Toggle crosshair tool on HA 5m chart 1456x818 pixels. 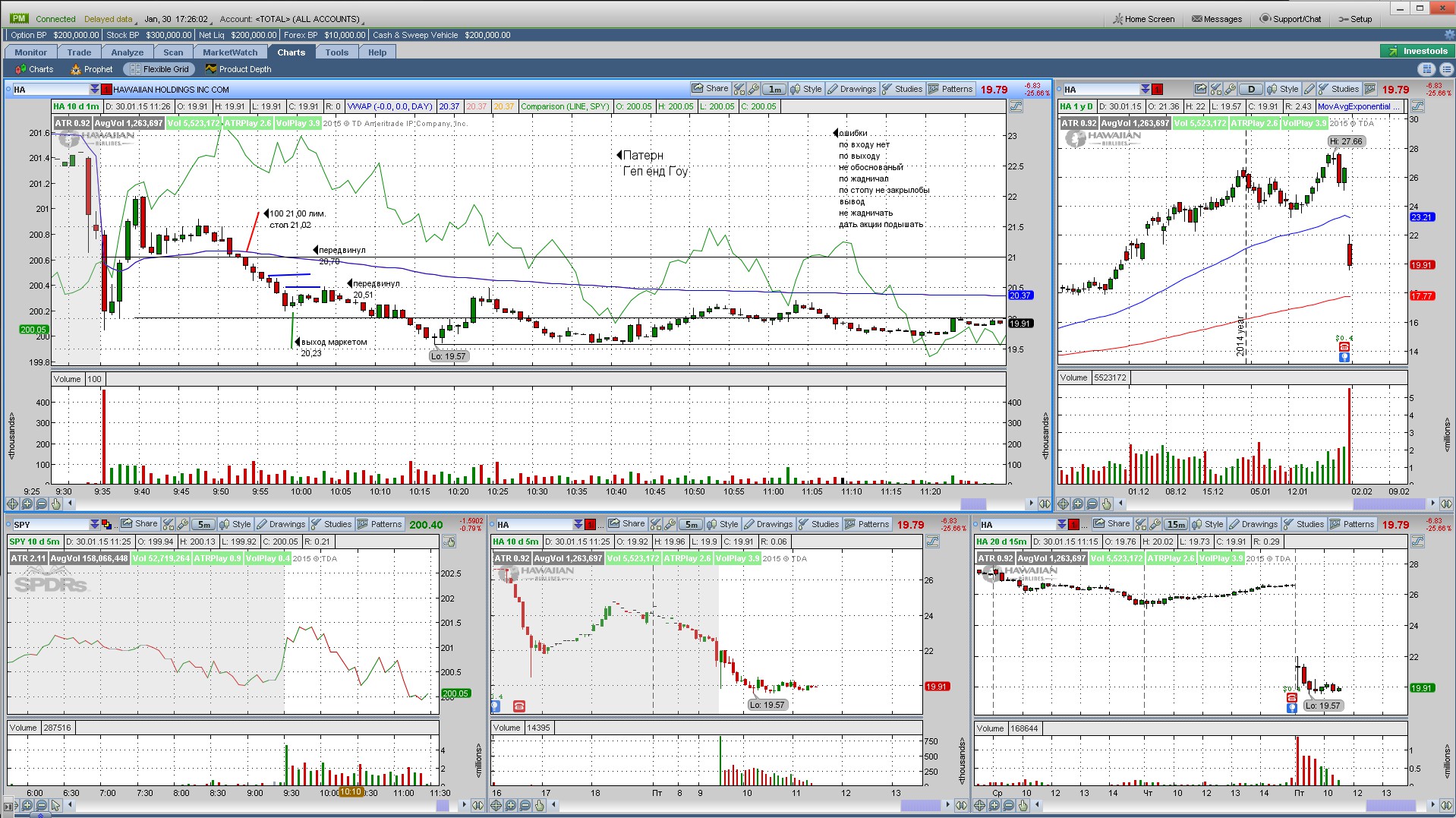click(496, 805)
